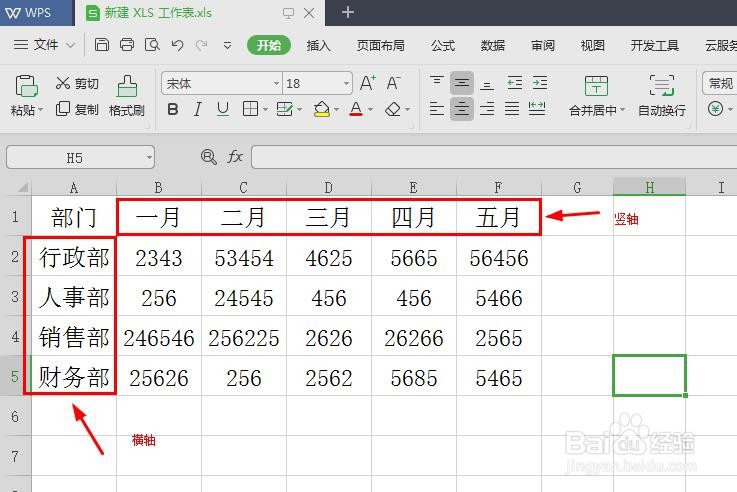Open the font color dropdown arrow
The height and width of the screenshot is (492, 737).
coord(370,109)
